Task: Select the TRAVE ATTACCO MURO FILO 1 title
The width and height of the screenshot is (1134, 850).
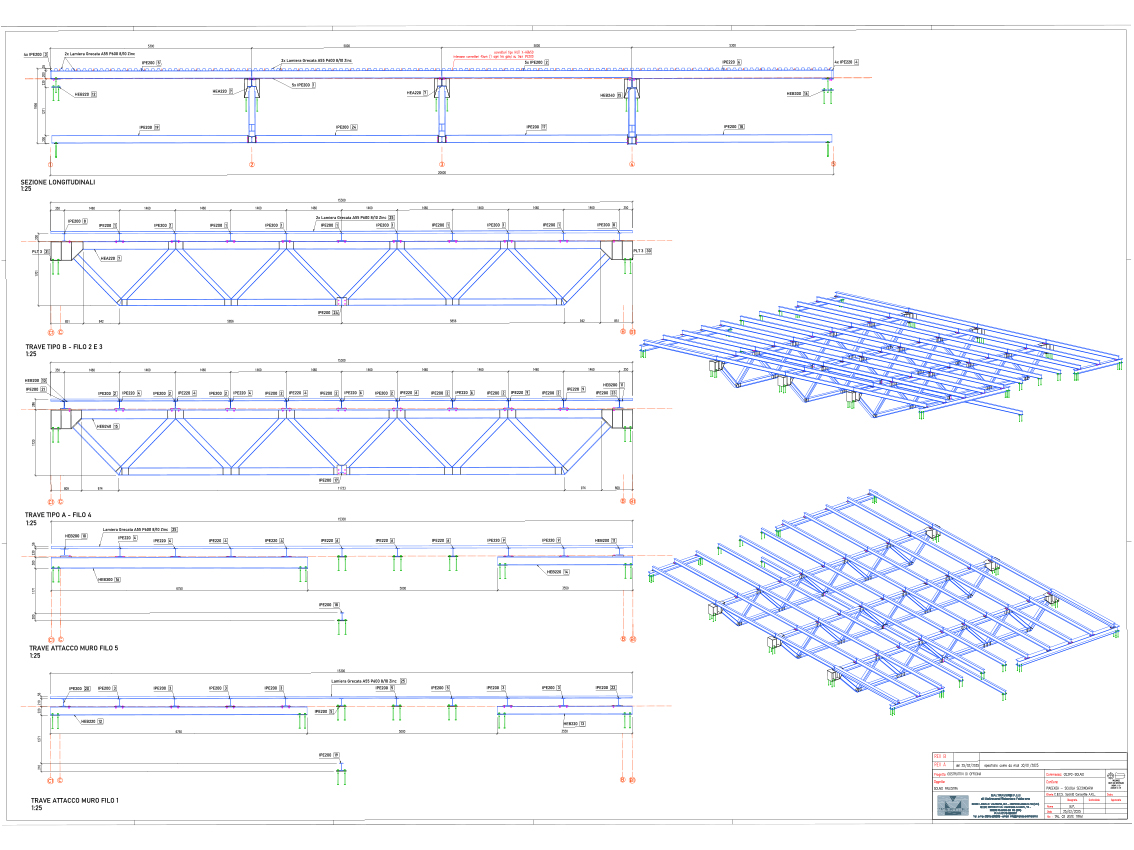Action: 74,801
